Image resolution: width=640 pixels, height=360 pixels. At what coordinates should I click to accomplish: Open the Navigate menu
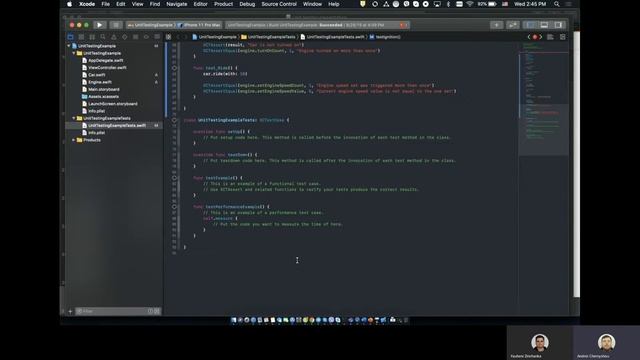177,4
